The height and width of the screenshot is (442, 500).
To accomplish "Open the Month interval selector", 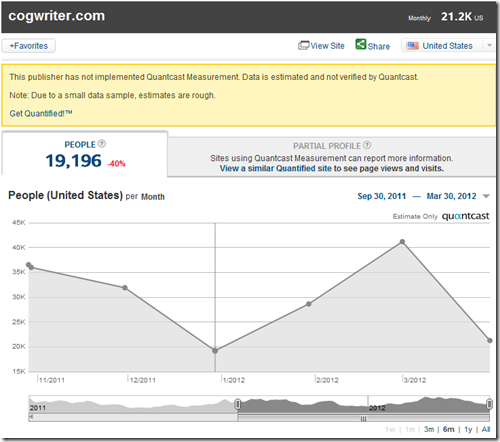I will [153, 197].
